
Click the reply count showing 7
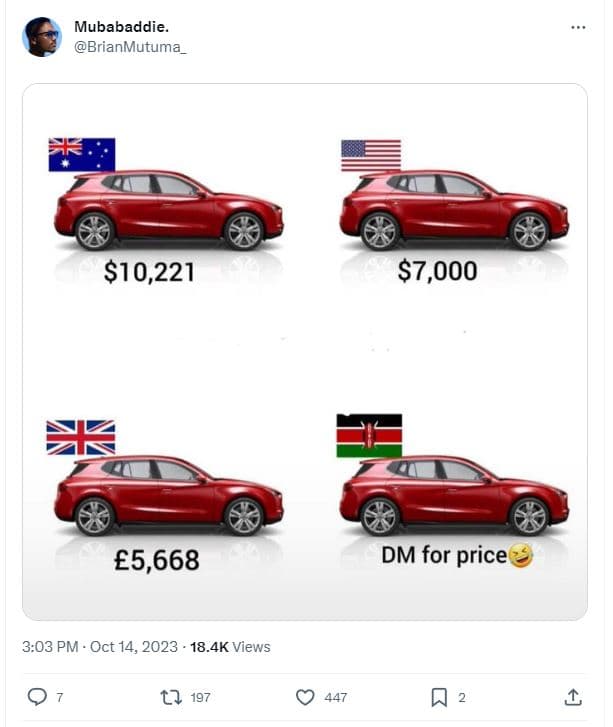pos(60,698)
